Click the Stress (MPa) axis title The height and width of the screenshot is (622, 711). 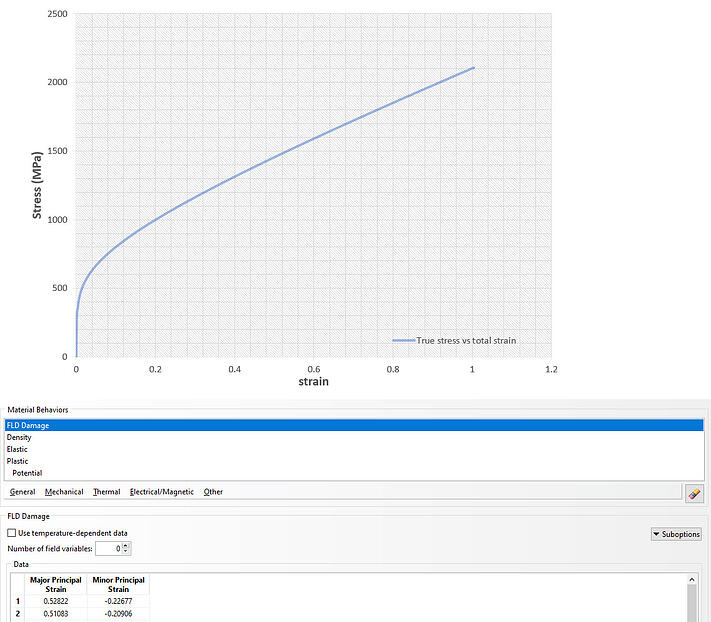coord(37,185)
